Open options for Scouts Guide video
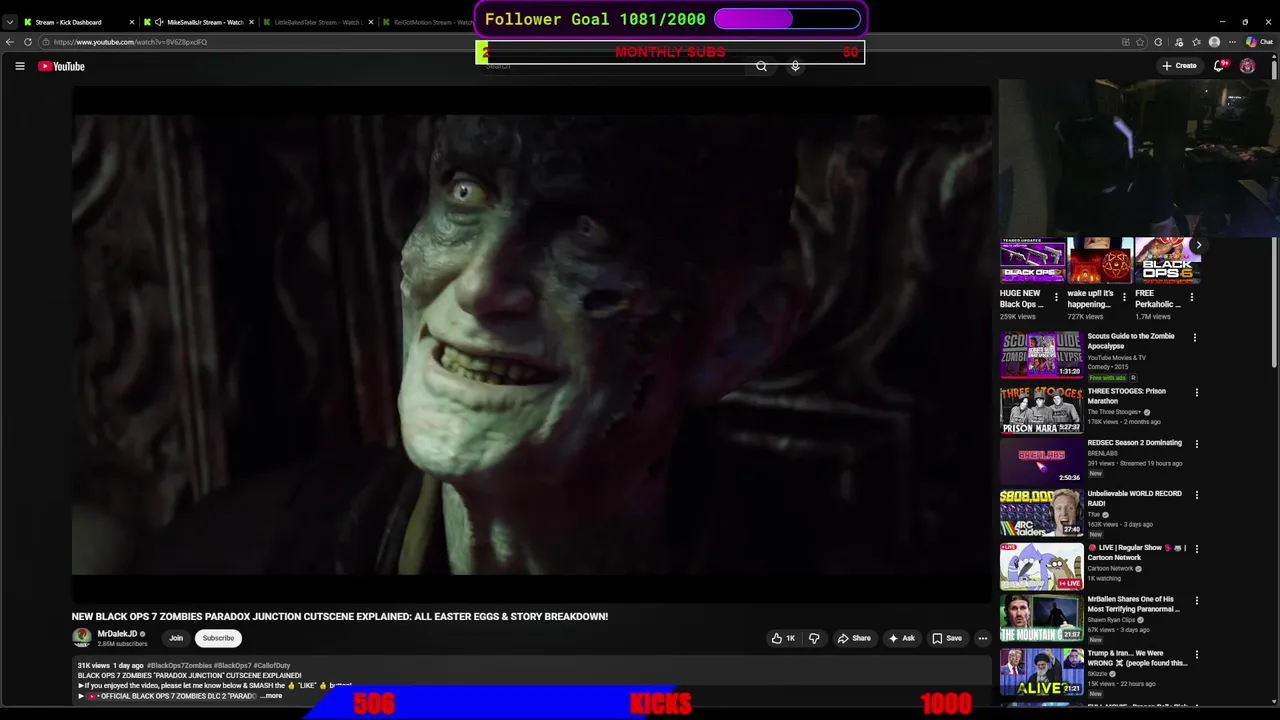 1194,338
